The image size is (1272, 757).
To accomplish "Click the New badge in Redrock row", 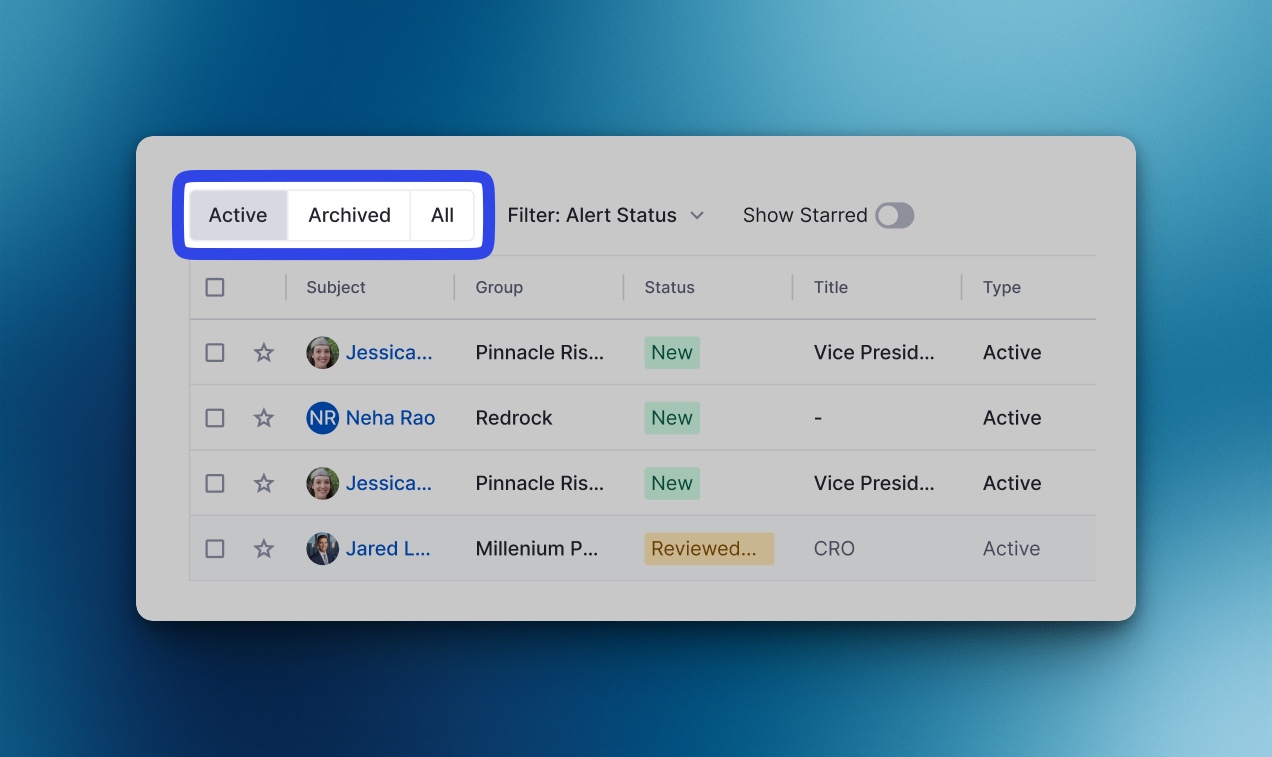I will click(671, 418).
